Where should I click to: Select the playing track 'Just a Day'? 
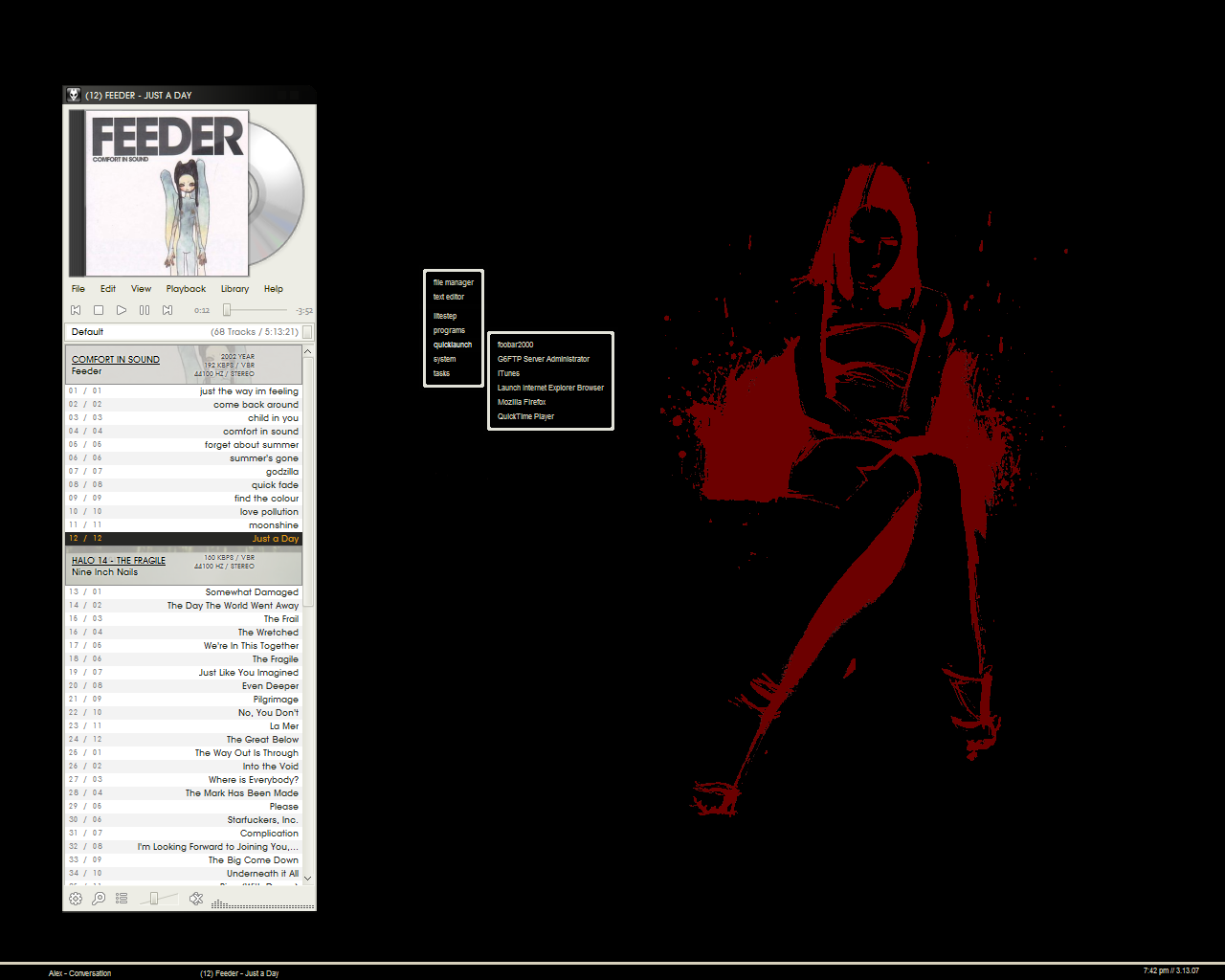(184, 539)
